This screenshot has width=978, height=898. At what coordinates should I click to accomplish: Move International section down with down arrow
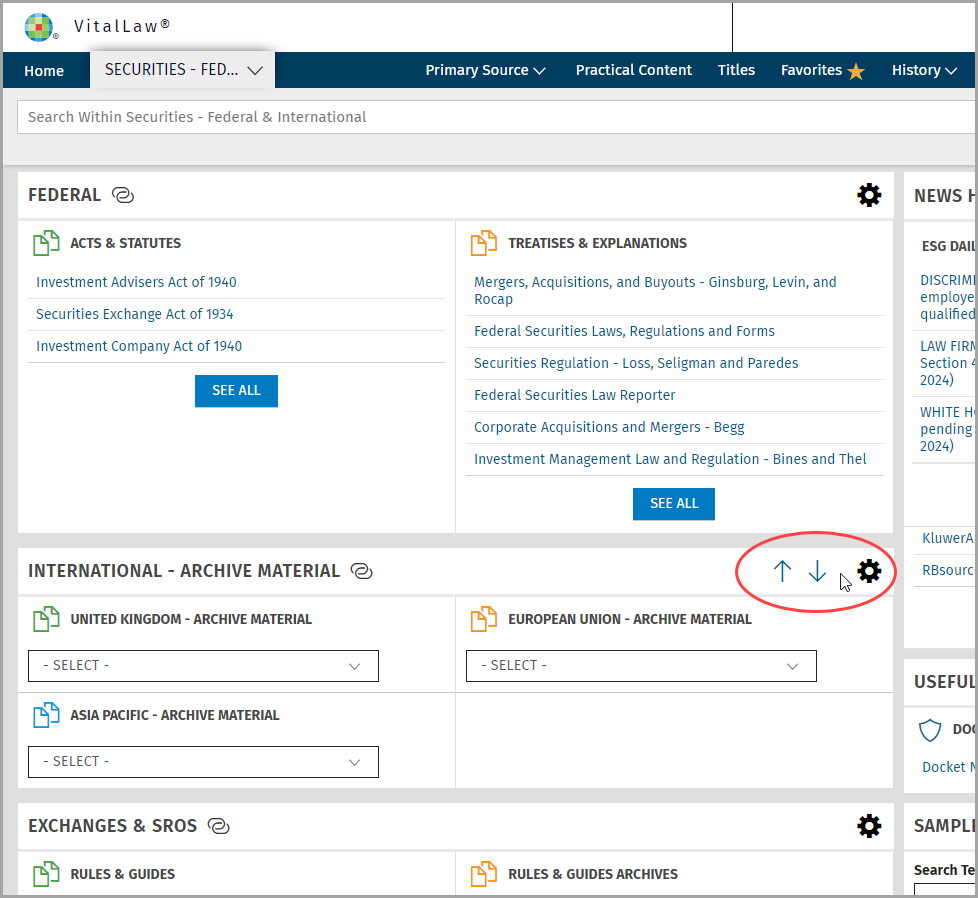817,571
